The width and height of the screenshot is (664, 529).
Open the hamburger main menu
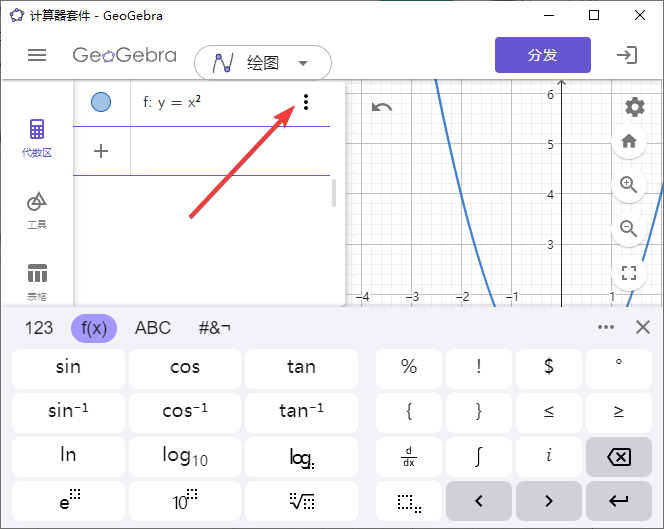click(x=37, y=55)
